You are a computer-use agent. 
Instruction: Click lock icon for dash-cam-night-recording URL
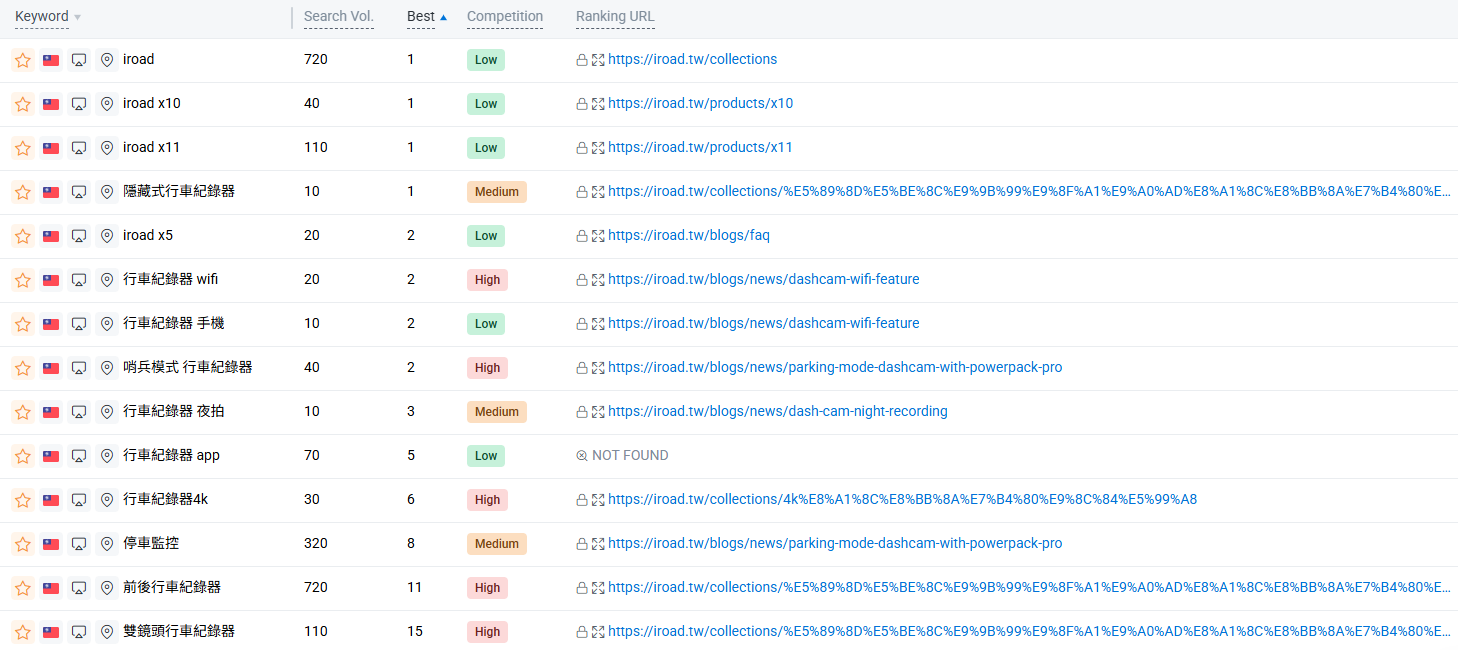pyautogui.click(x=582, y=412)
